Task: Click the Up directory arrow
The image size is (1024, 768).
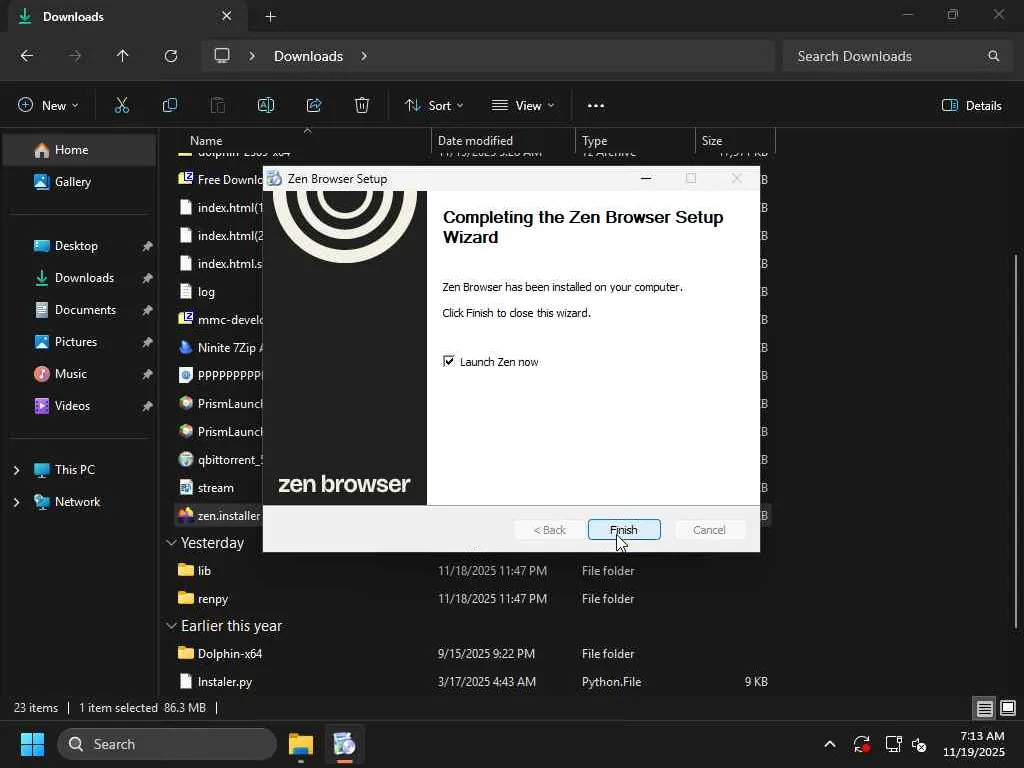Action: tap(122, 56)
